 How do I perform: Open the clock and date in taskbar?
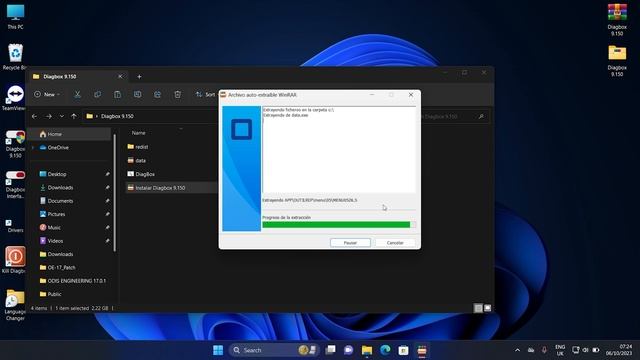(x=619, y=350)
